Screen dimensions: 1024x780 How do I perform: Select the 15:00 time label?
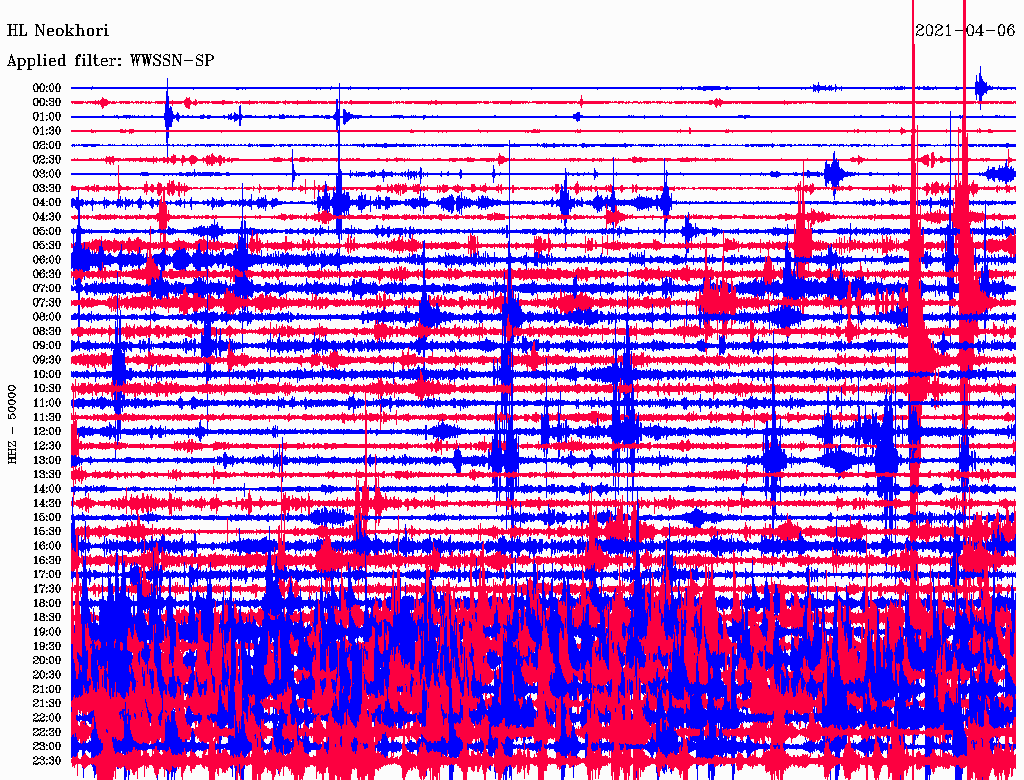click(x=47, y=517)
